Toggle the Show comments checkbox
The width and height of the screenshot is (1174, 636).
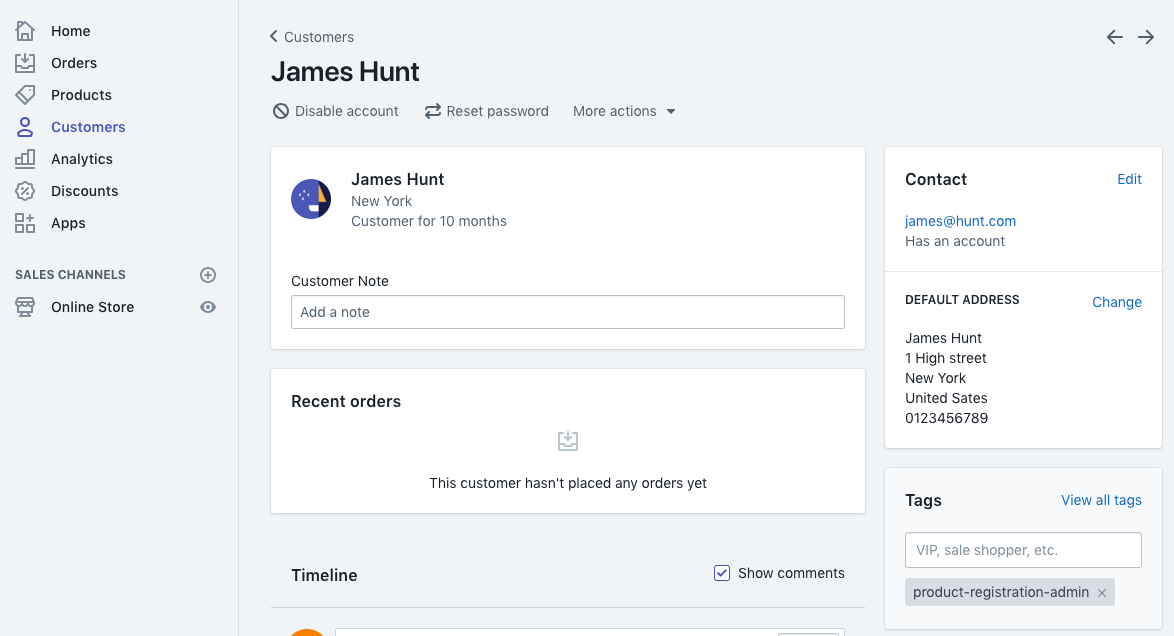(722, 573)
